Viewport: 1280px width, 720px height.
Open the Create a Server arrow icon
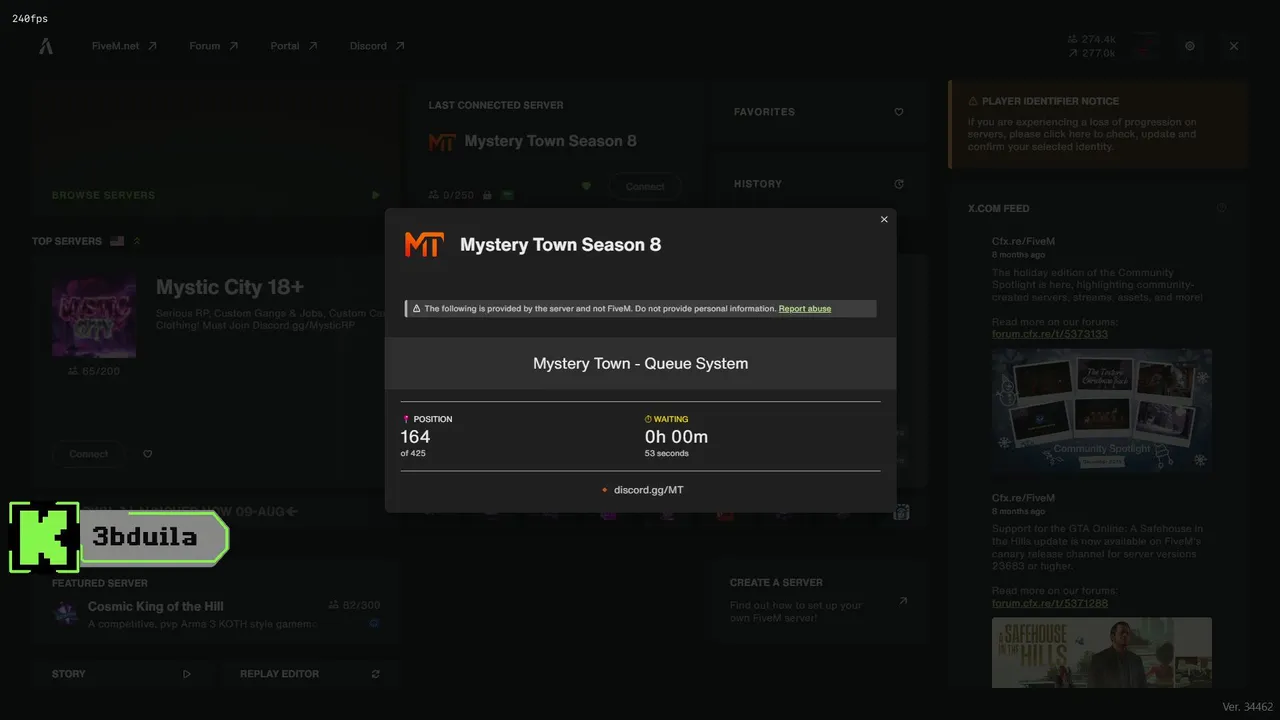tap(903, 601)
